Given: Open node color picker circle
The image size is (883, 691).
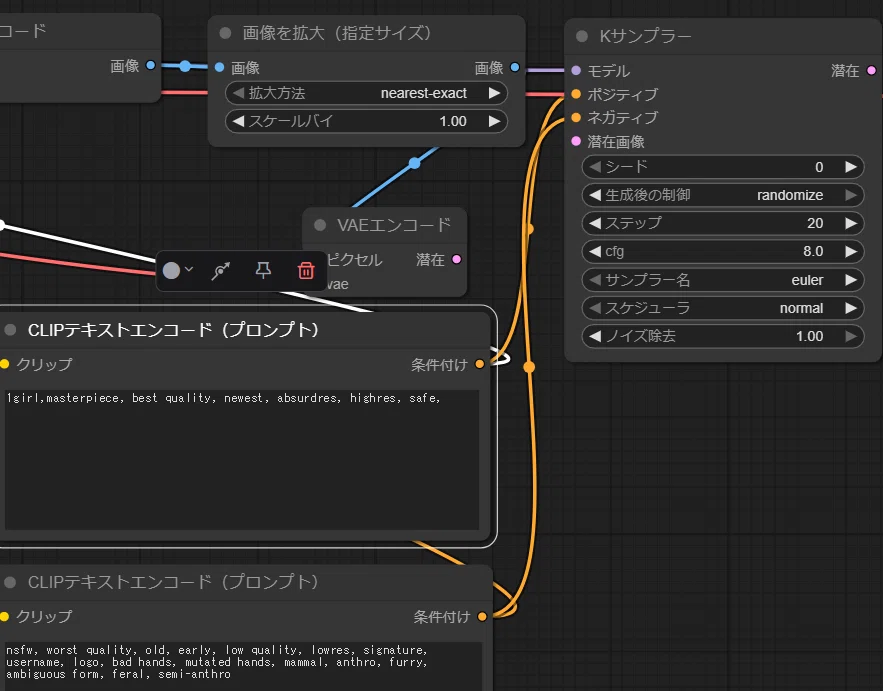Looking at the screenshot, I should point(171,271).
